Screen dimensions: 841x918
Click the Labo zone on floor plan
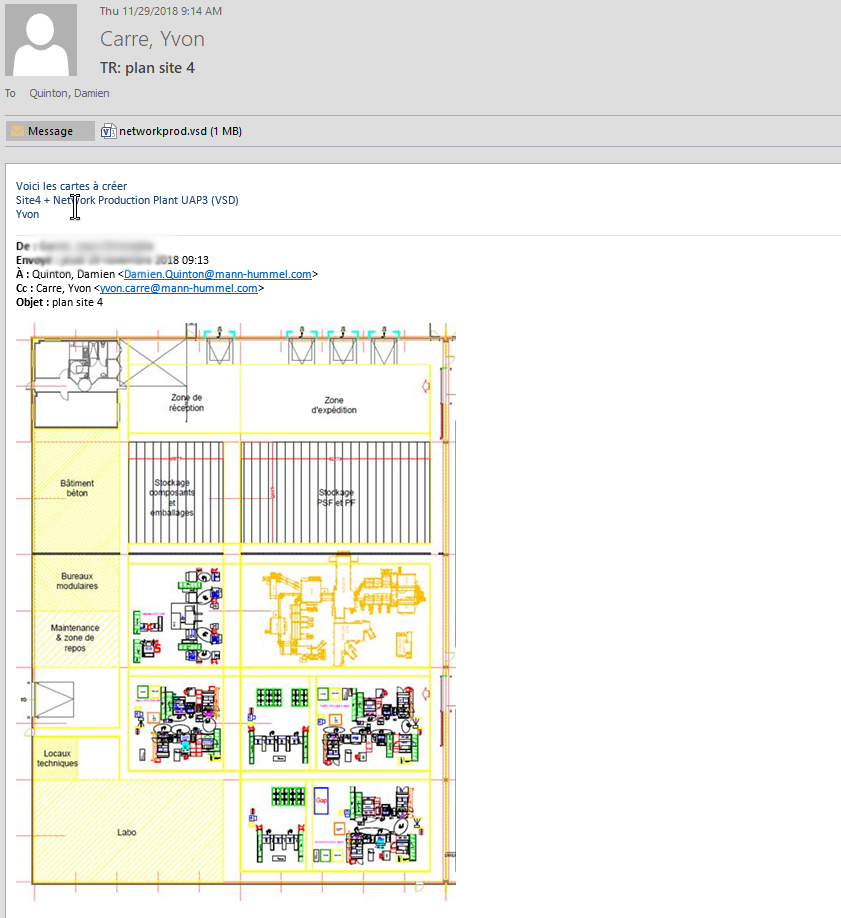[126, 832]
